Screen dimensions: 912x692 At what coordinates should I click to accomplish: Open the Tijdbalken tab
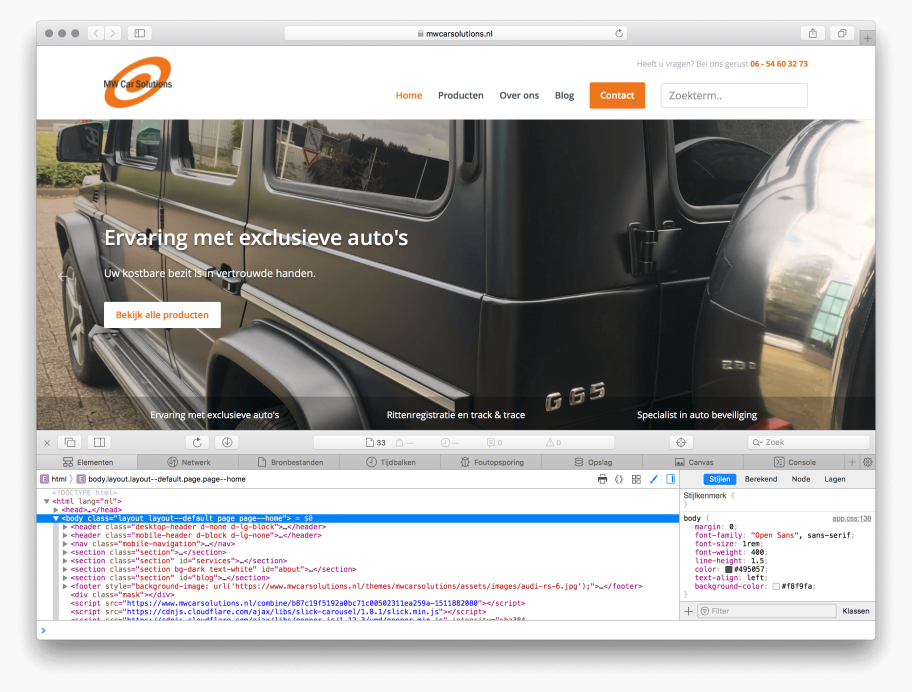click(390, 462)
